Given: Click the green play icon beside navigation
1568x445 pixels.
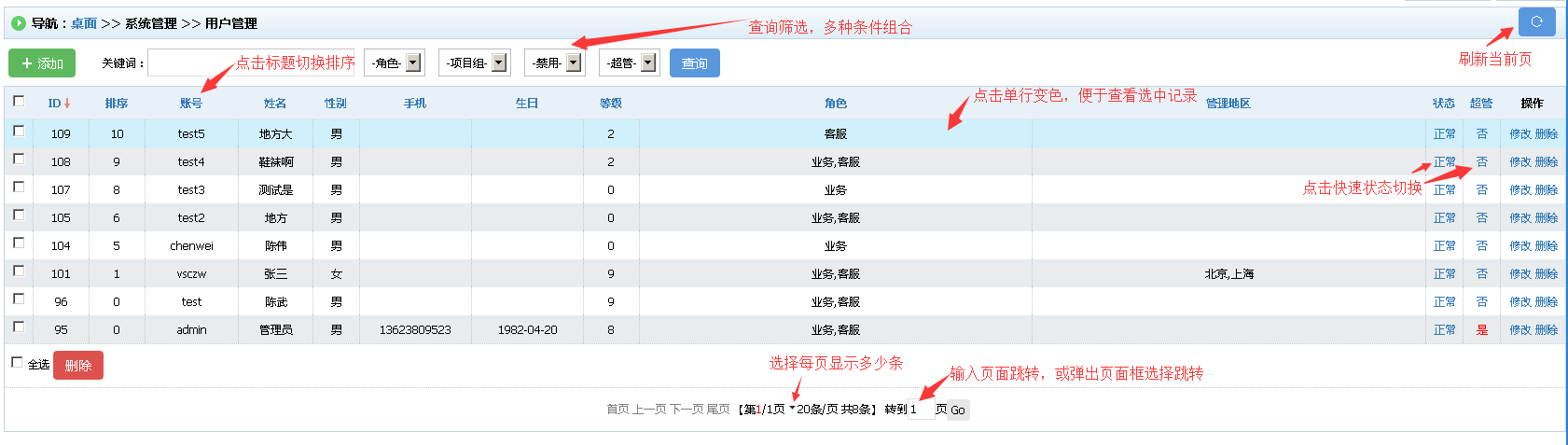Looking at the screenshot, I should [19, 23].
